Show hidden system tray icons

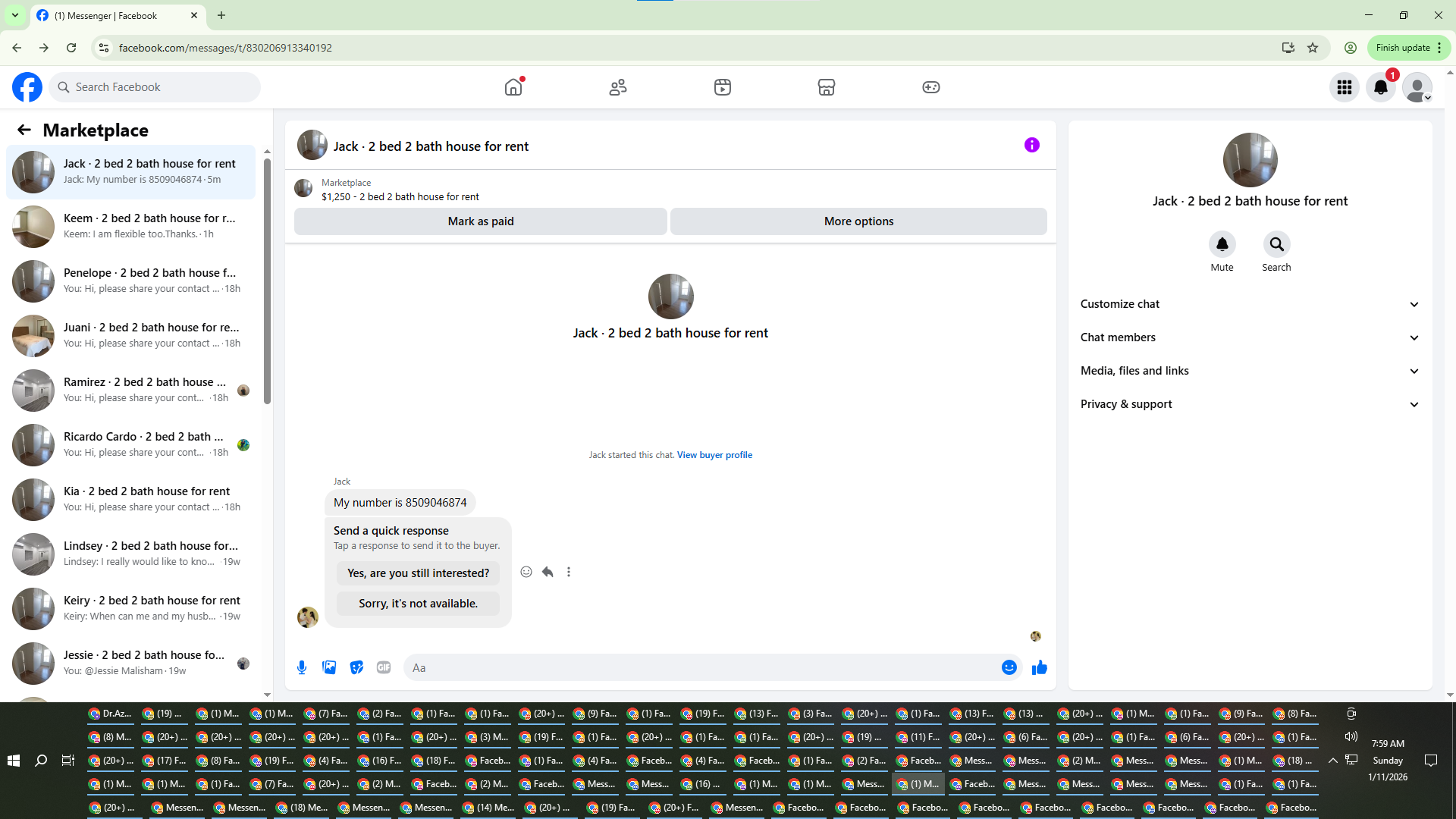tap(1332, 760)
